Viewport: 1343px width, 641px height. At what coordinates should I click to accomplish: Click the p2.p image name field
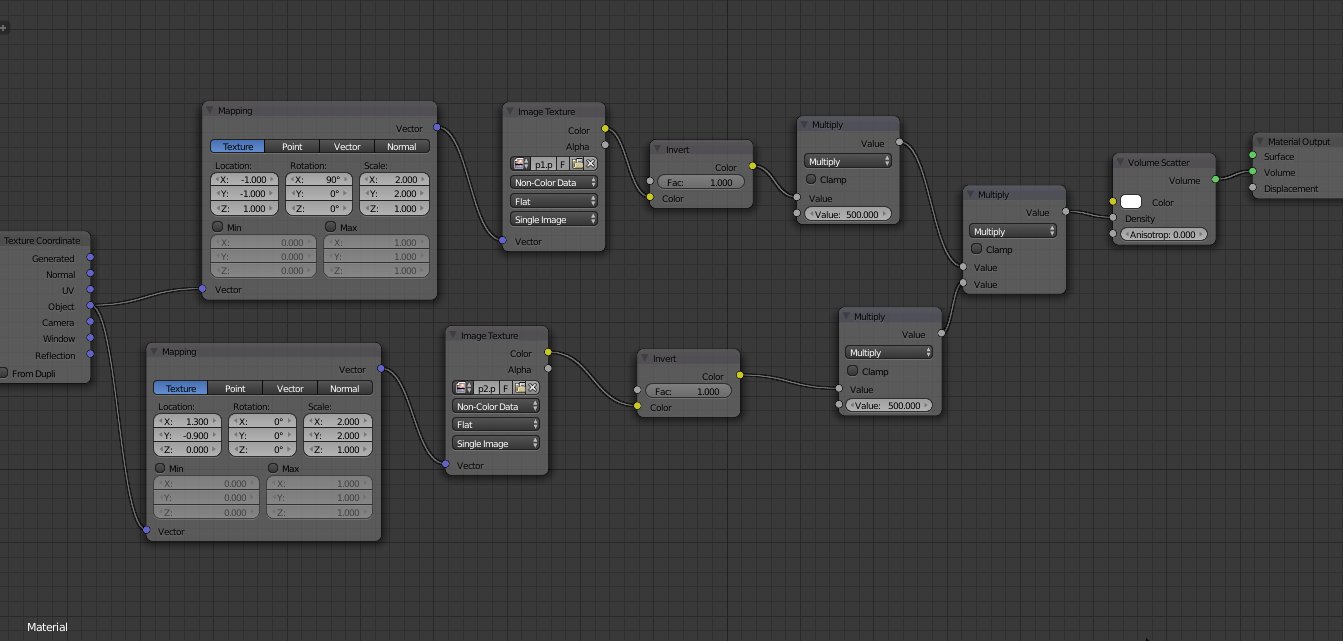coord(485,387)
